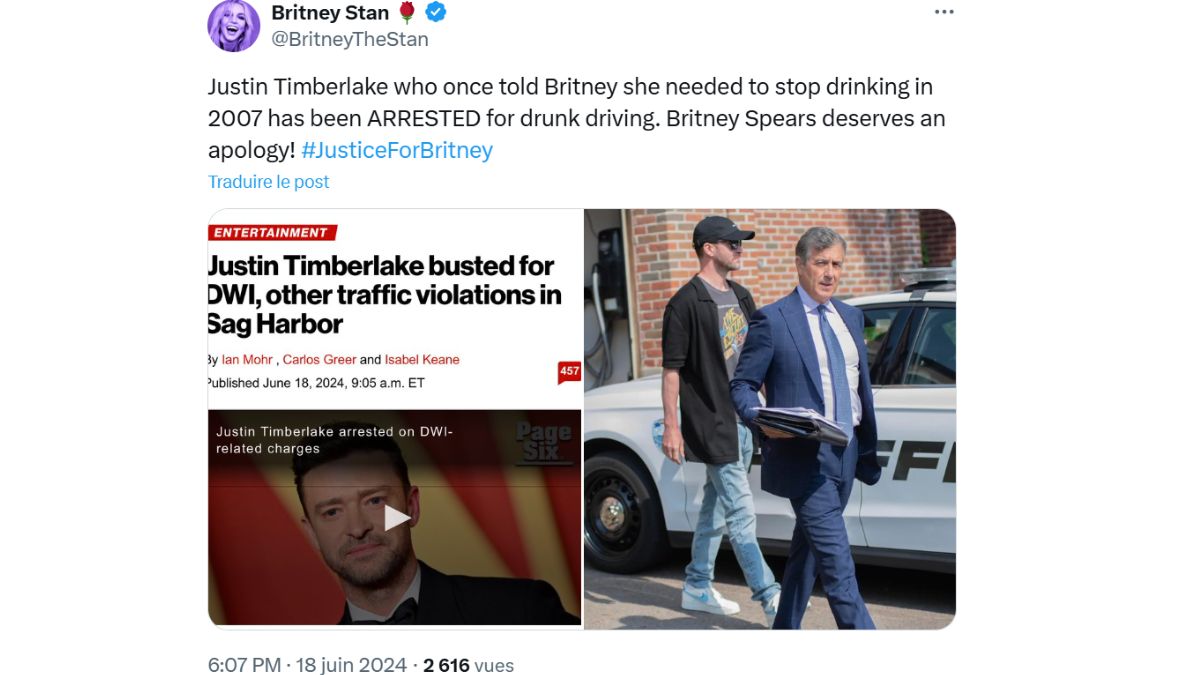Screen dimensions: 1200x675
Task: Open the #JusticeForBritney hashtag
Action: coord(397,150)
